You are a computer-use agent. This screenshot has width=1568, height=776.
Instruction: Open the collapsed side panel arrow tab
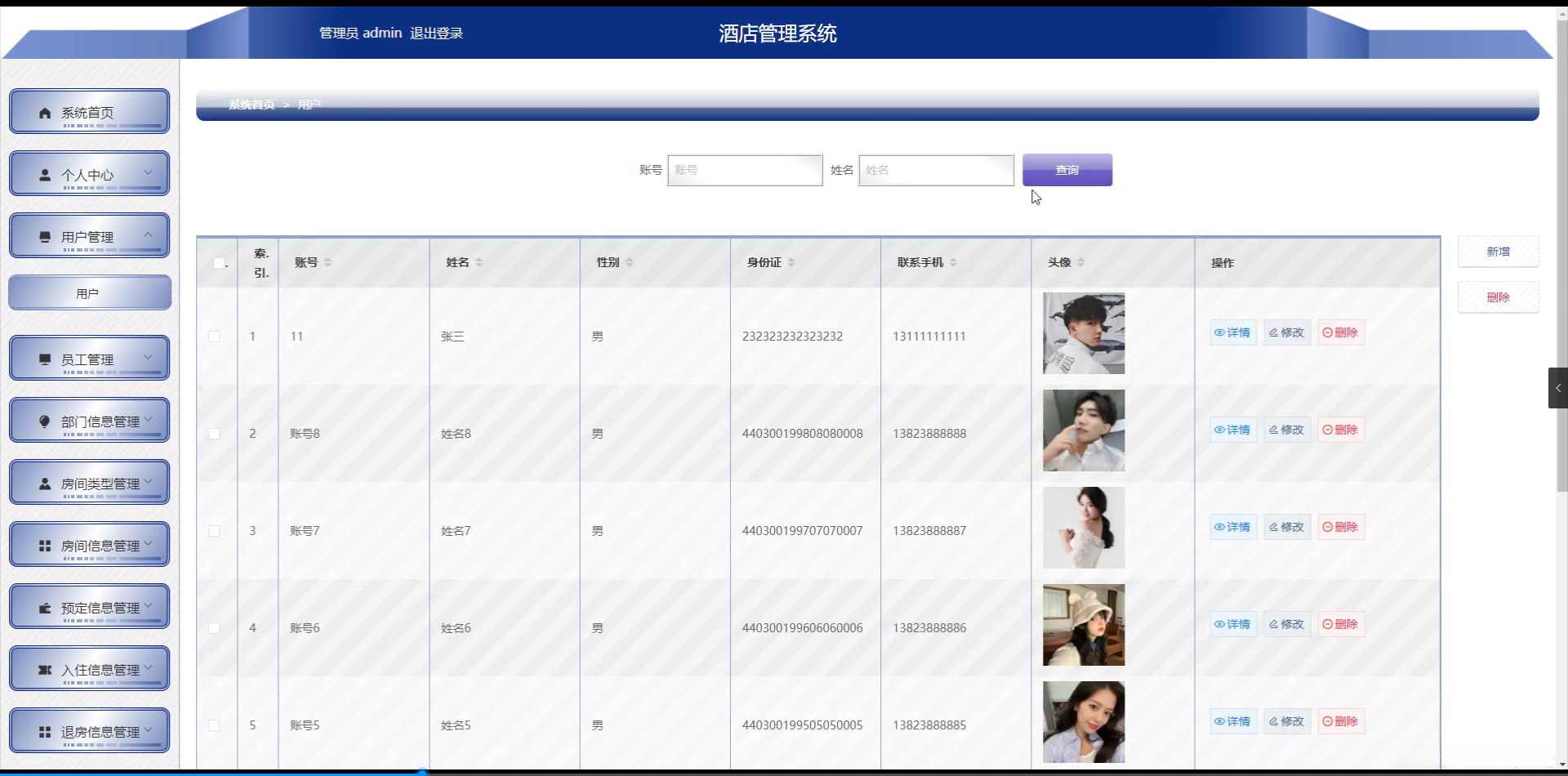[1558, 388]
